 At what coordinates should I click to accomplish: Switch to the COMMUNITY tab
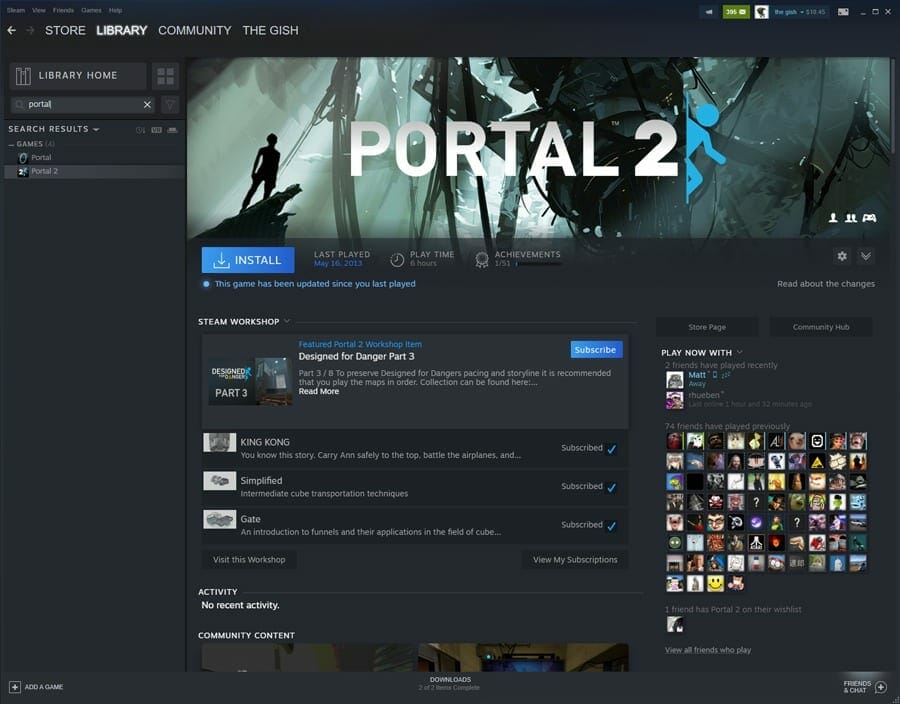(194, 30)
